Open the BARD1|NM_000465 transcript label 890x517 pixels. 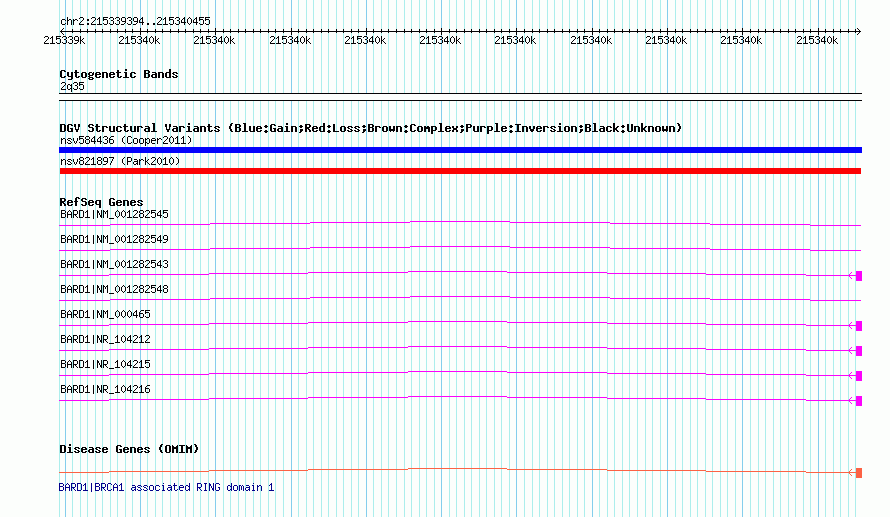105,314
